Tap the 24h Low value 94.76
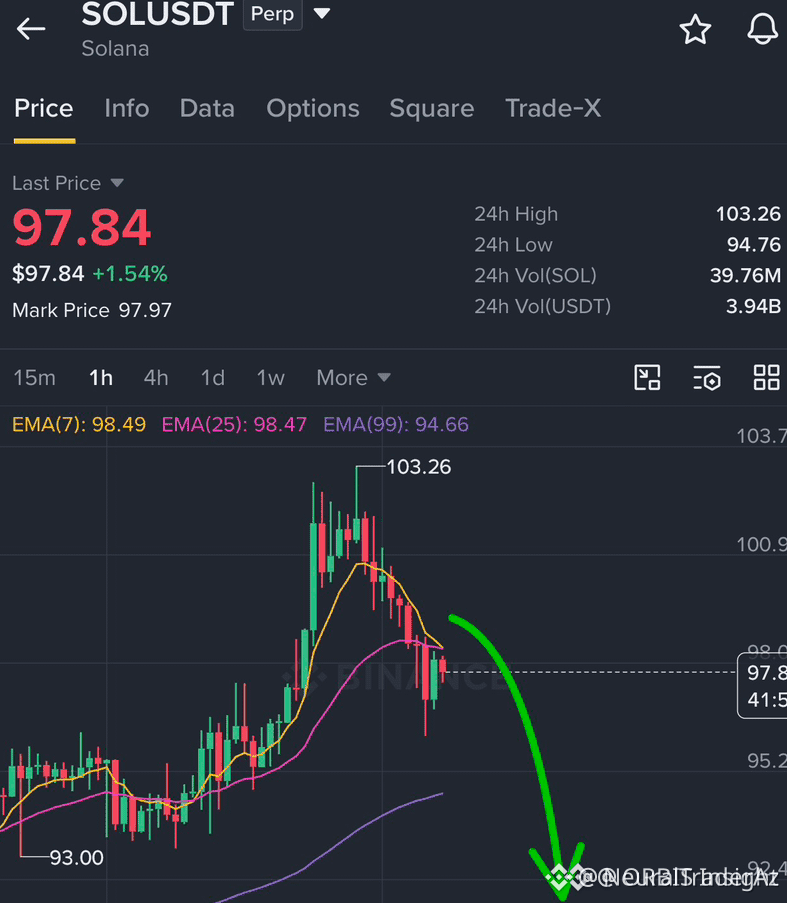 coord(754,245)
